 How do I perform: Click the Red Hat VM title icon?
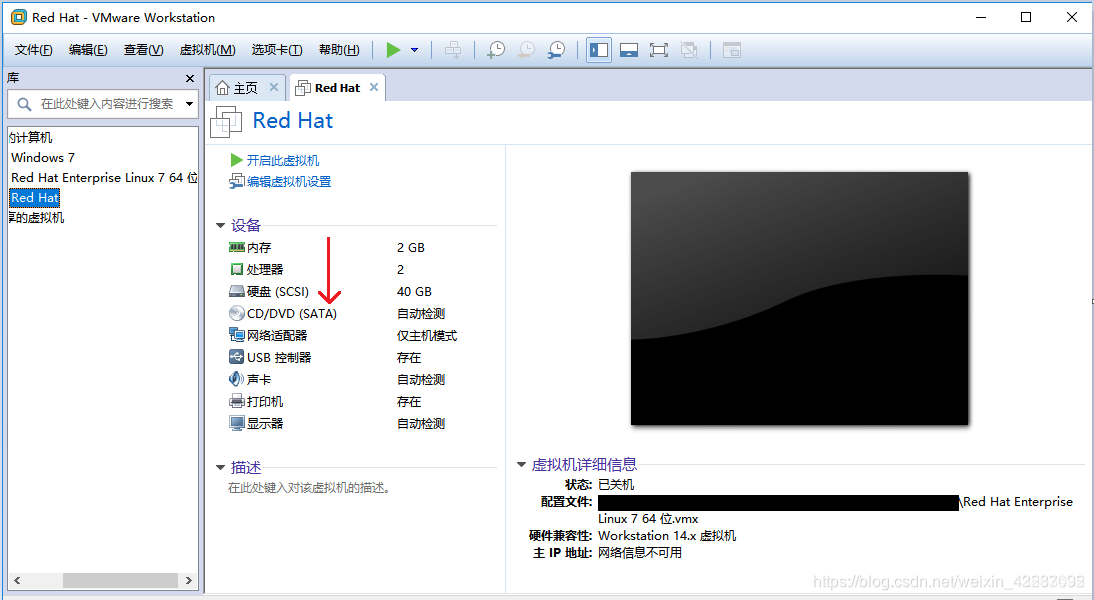(x=226, y=121)
